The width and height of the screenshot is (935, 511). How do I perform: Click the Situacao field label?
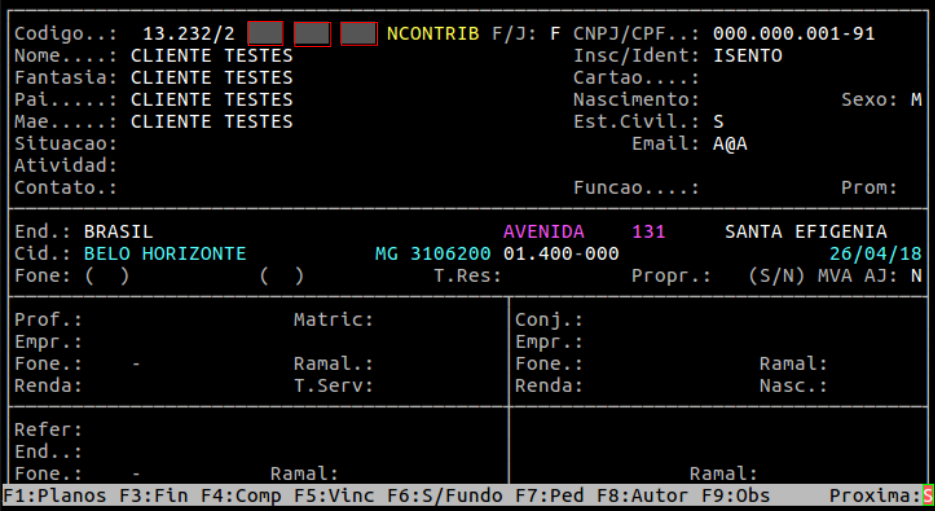coord(66,144)
